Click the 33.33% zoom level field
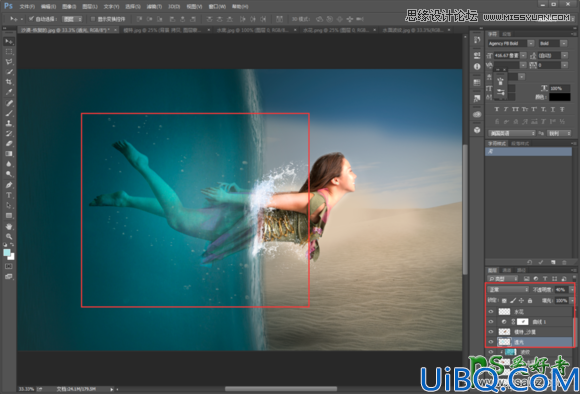This screenshot has height=394, width=580. click(26, 389)
